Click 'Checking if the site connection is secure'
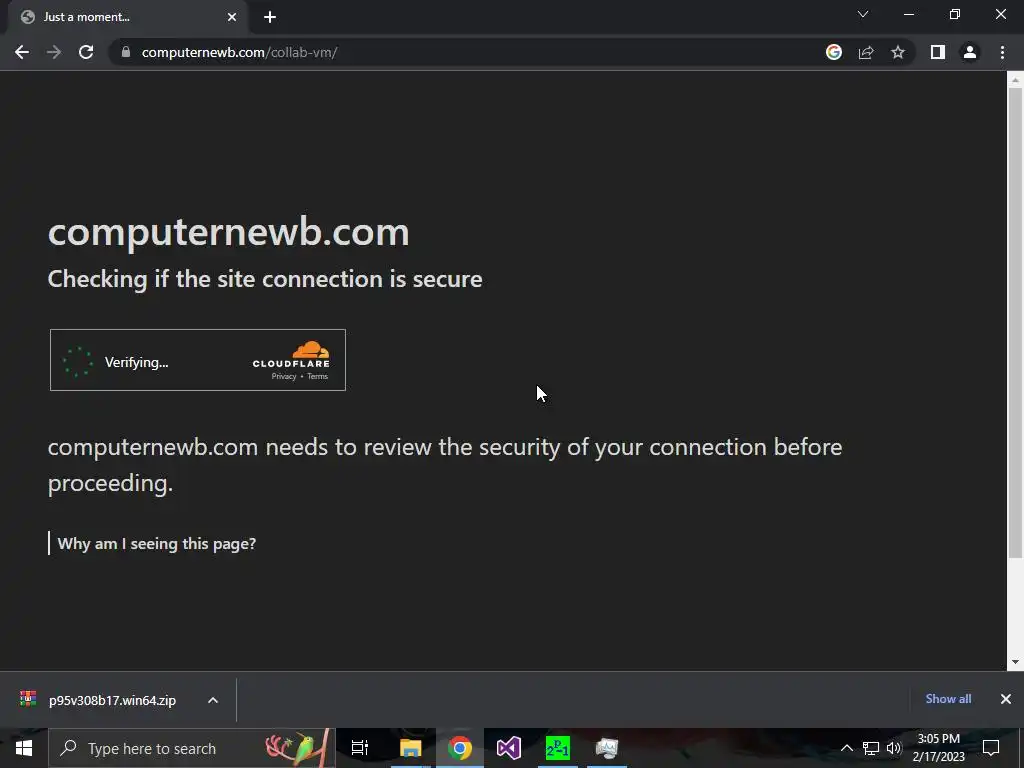The width and height of the screenshot is (1024, 768). 265,280
